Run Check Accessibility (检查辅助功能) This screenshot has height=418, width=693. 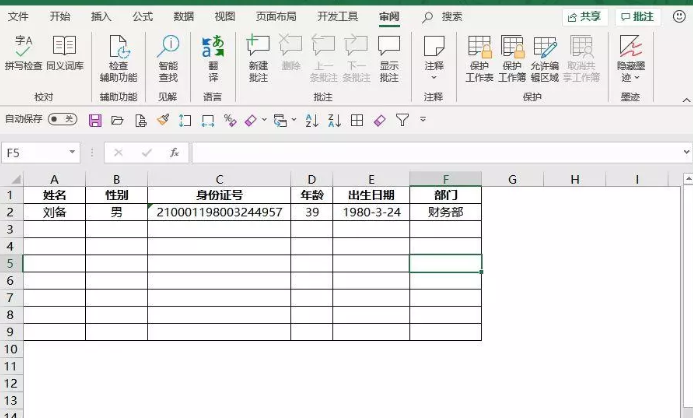[x=118, y=59]
